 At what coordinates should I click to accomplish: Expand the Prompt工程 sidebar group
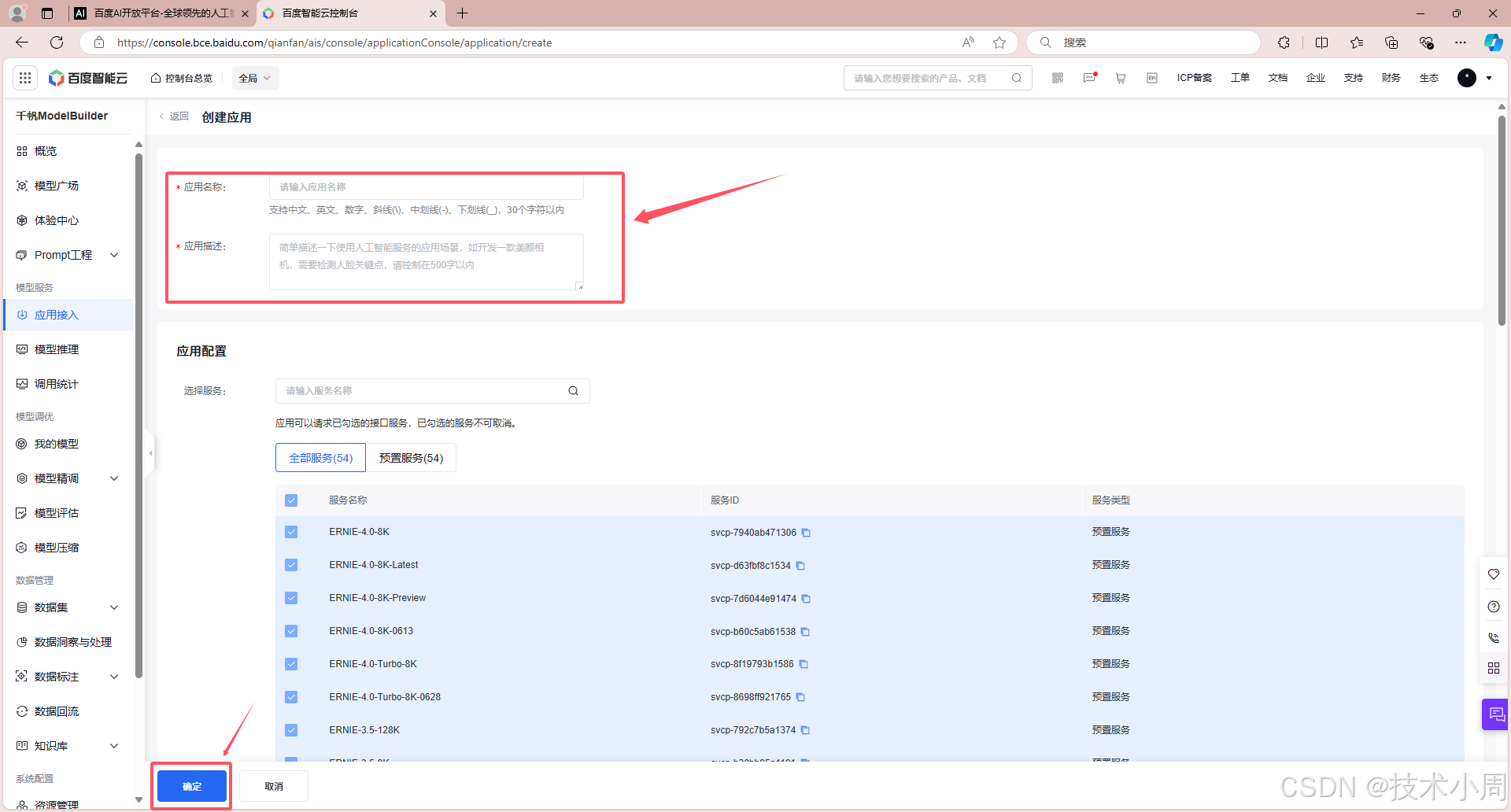(x=114, y=255)
